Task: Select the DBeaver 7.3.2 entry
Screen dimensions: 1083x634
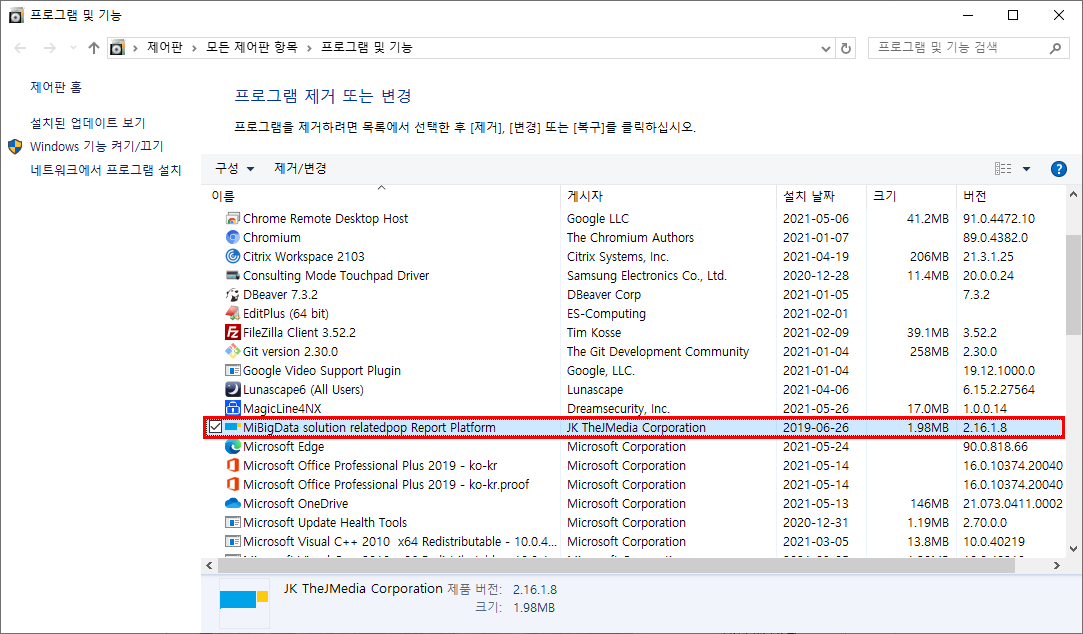Action: (x=280, y=294)
